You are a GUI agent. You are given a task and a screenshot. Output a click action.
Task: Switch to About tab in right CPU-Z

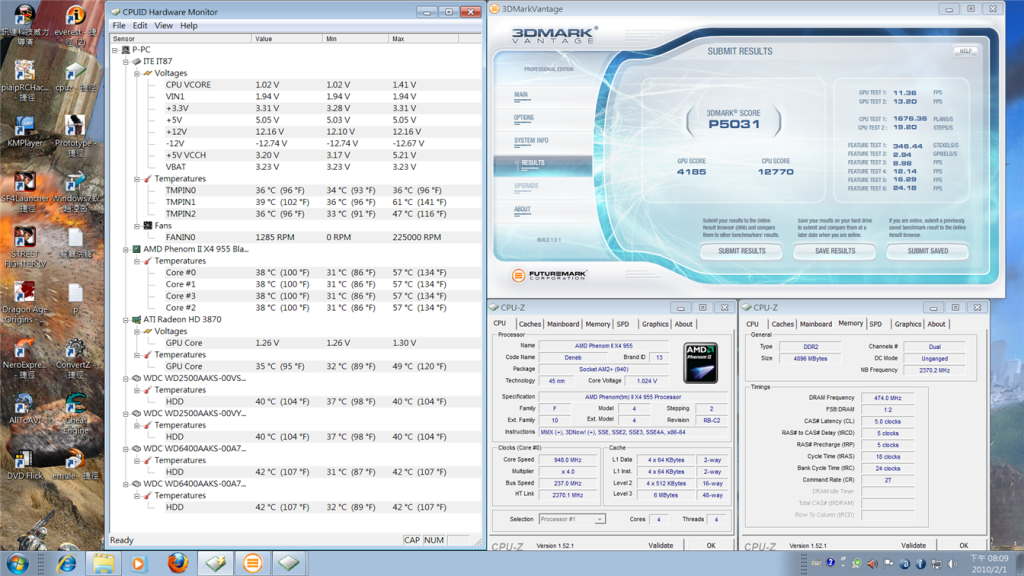tap(936, 324)
